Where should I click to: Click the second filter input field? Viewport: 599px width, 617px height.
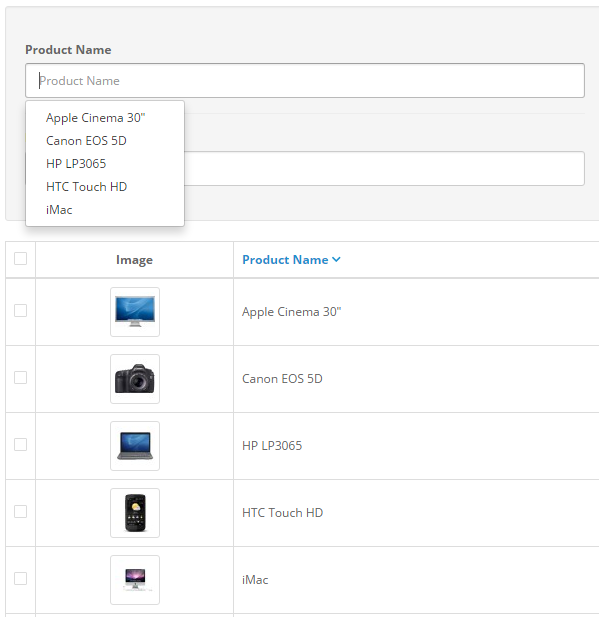pos(384,168)
